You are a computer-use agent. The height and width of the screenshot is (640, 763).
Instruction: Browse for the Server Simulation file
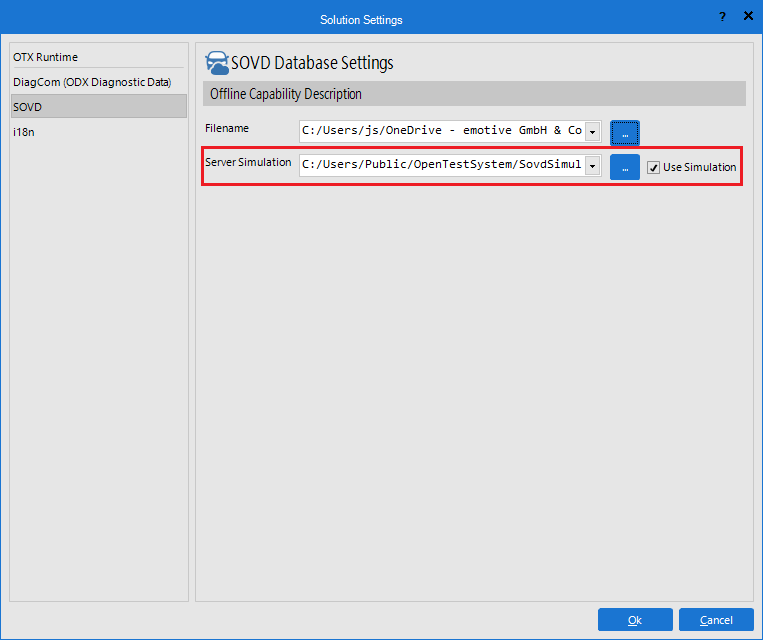[624, 167]
